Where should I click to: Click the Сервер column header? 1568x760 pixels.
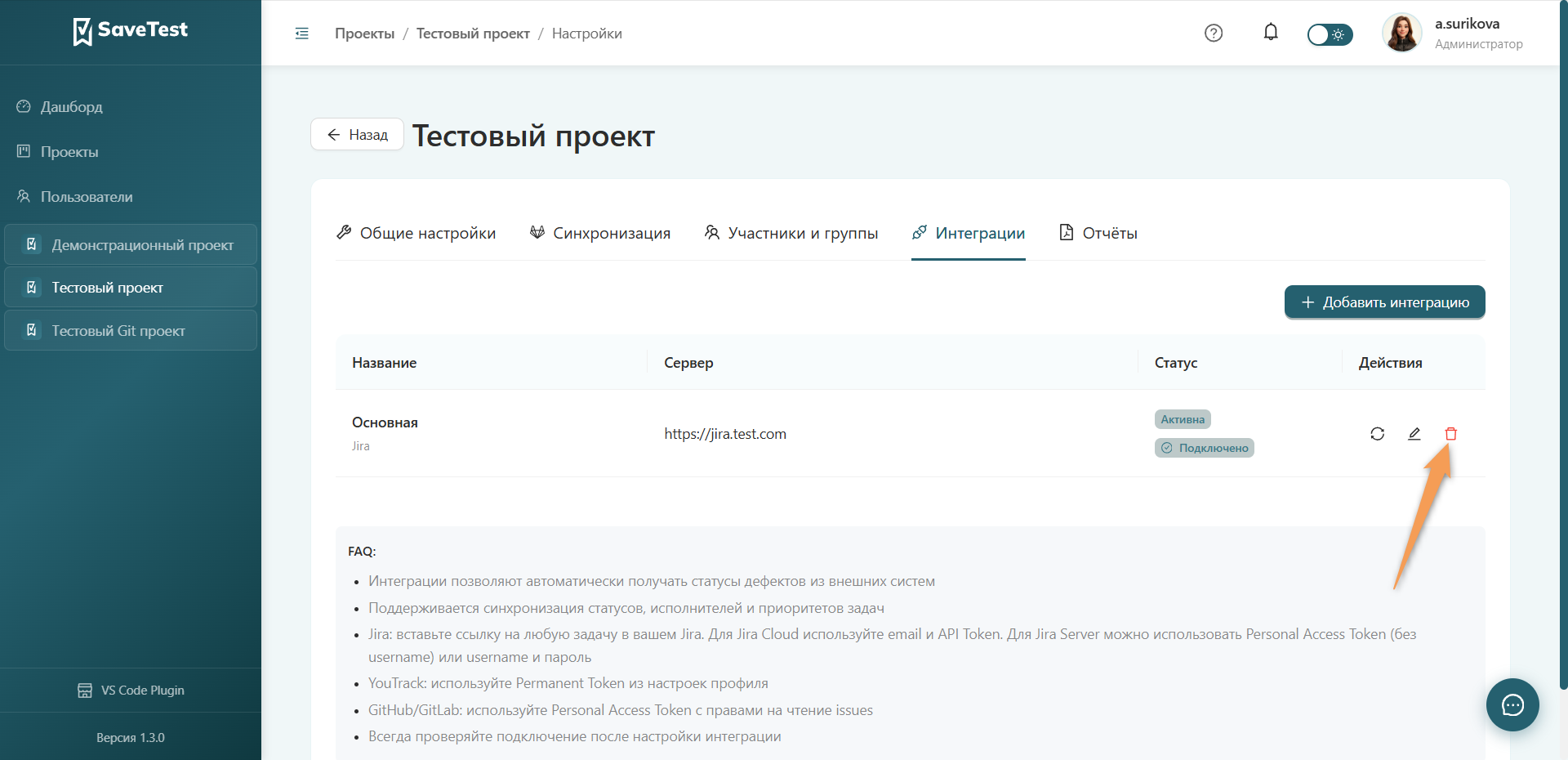click(x=688, y=363)
